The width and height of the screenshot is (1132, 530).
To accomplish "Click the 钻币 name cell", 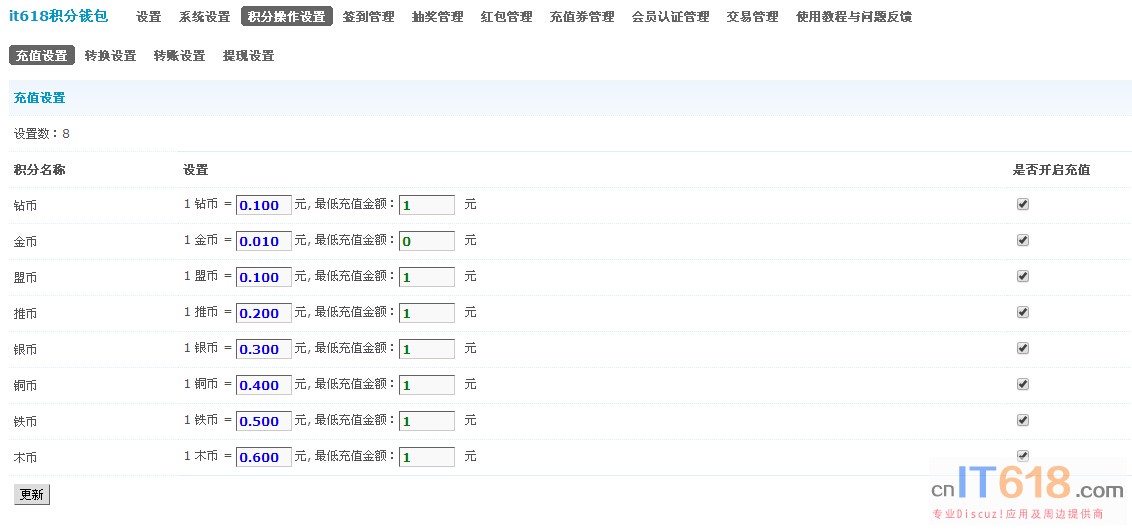I will pos(25,206).
